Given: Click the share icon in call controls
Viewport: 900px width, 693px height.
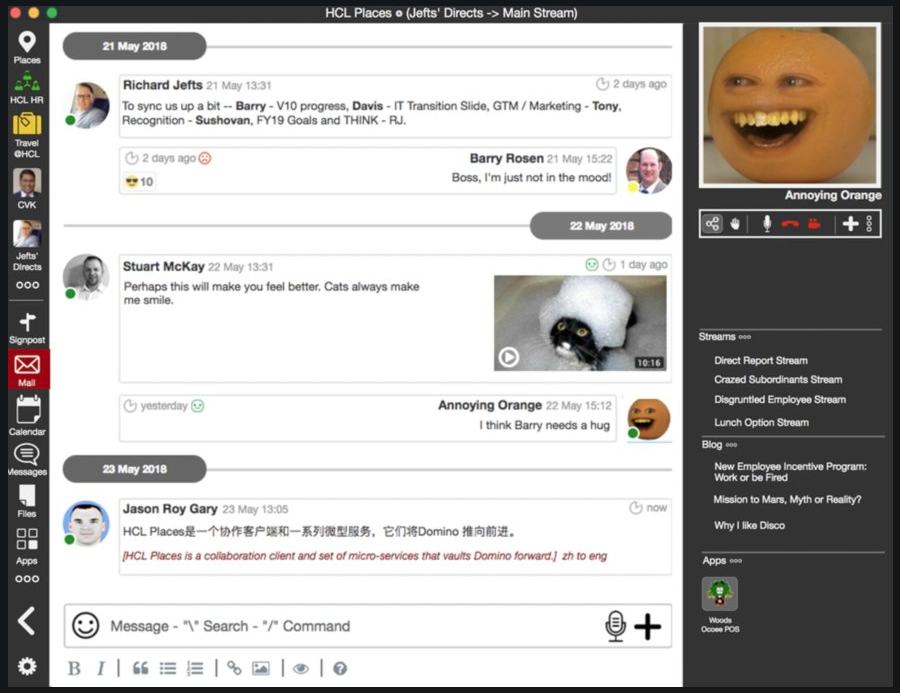Looking at the screenshot, I should tap(712, 223).
